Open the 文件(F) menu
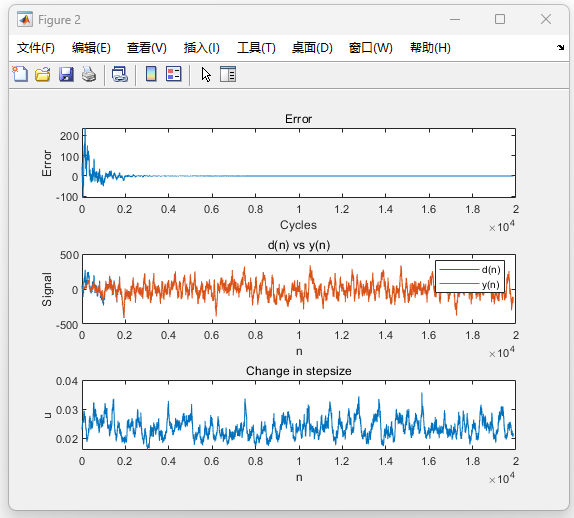Screen dimensions: 574x518 click(36, 48)
